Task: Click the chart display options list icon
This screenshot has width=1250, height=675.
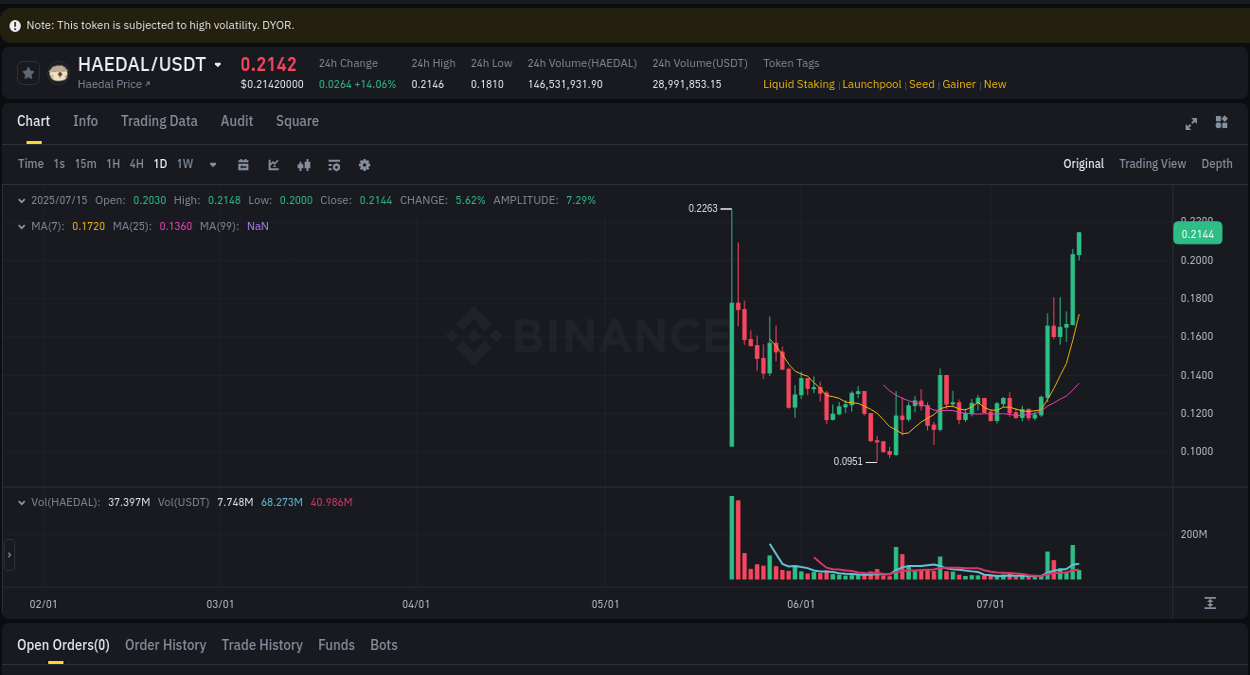Action: tap(334, 164)
